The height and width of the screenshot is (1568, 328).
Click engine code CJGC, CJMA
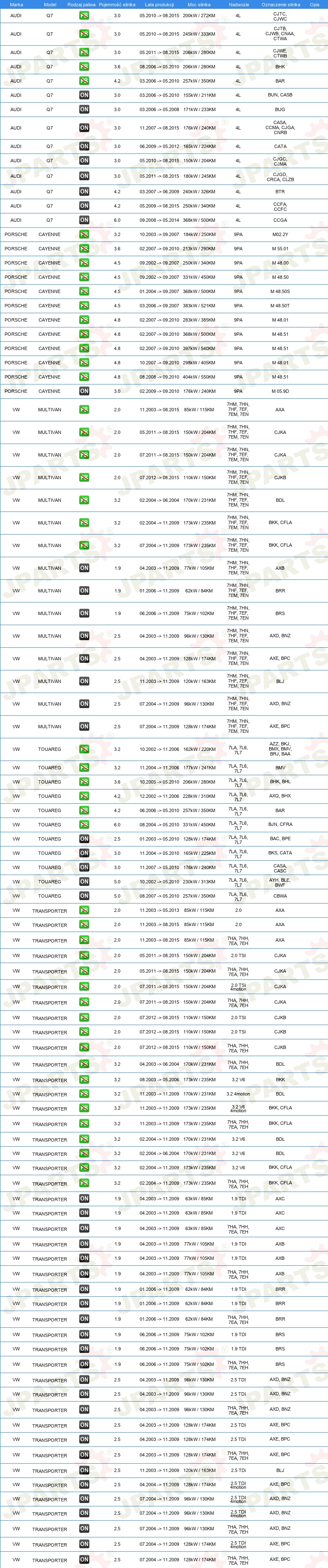280,161
